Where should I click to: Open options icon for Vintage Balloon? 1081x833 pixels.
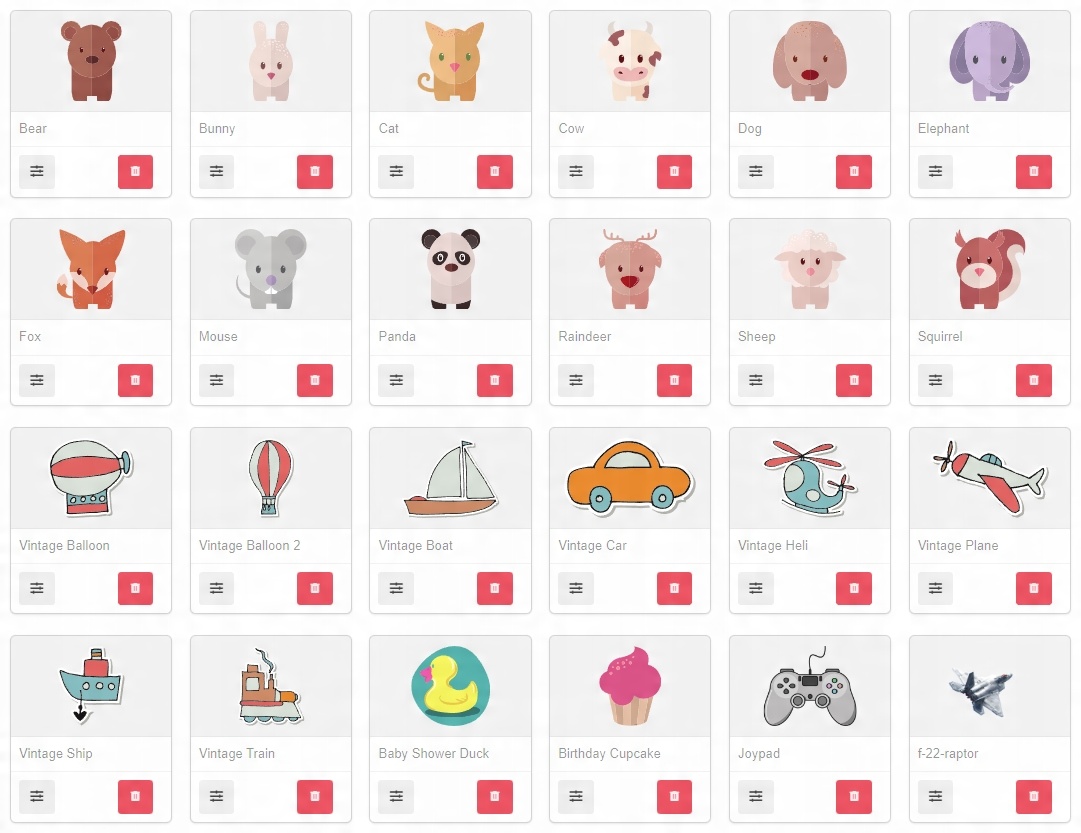(37, 588)
